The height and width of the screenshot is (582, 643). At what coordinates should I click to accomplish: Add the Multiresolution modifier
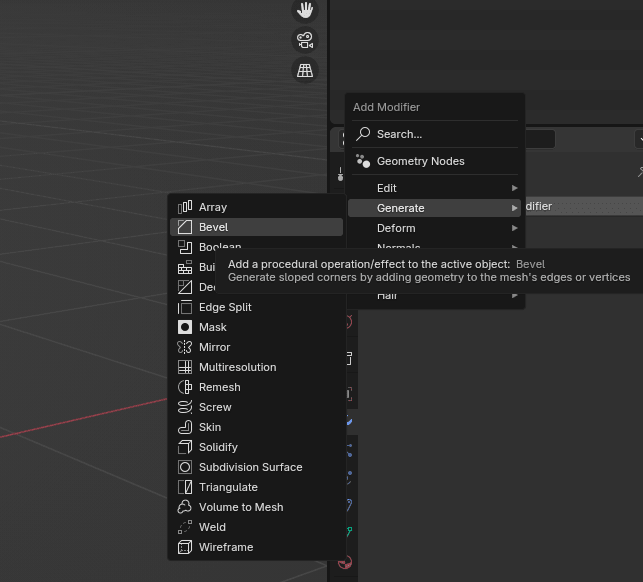[237, 367]
